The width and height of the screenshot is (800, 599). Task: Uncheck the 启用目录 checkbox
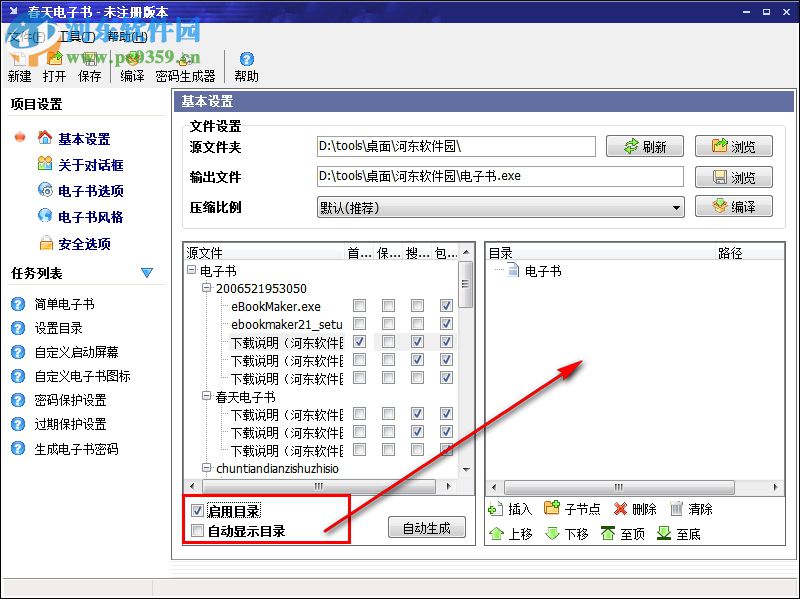coord(197,511)
